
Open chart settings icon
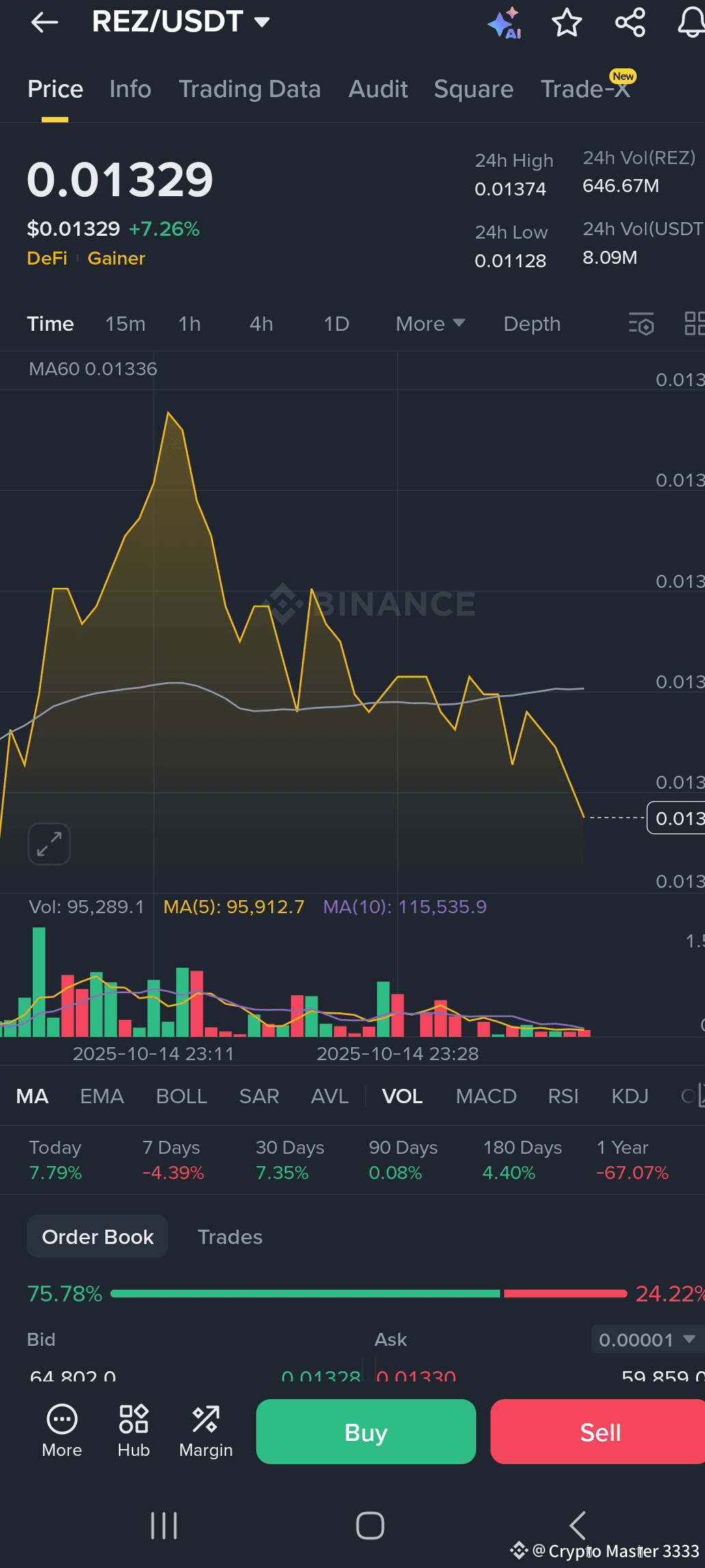641,324
